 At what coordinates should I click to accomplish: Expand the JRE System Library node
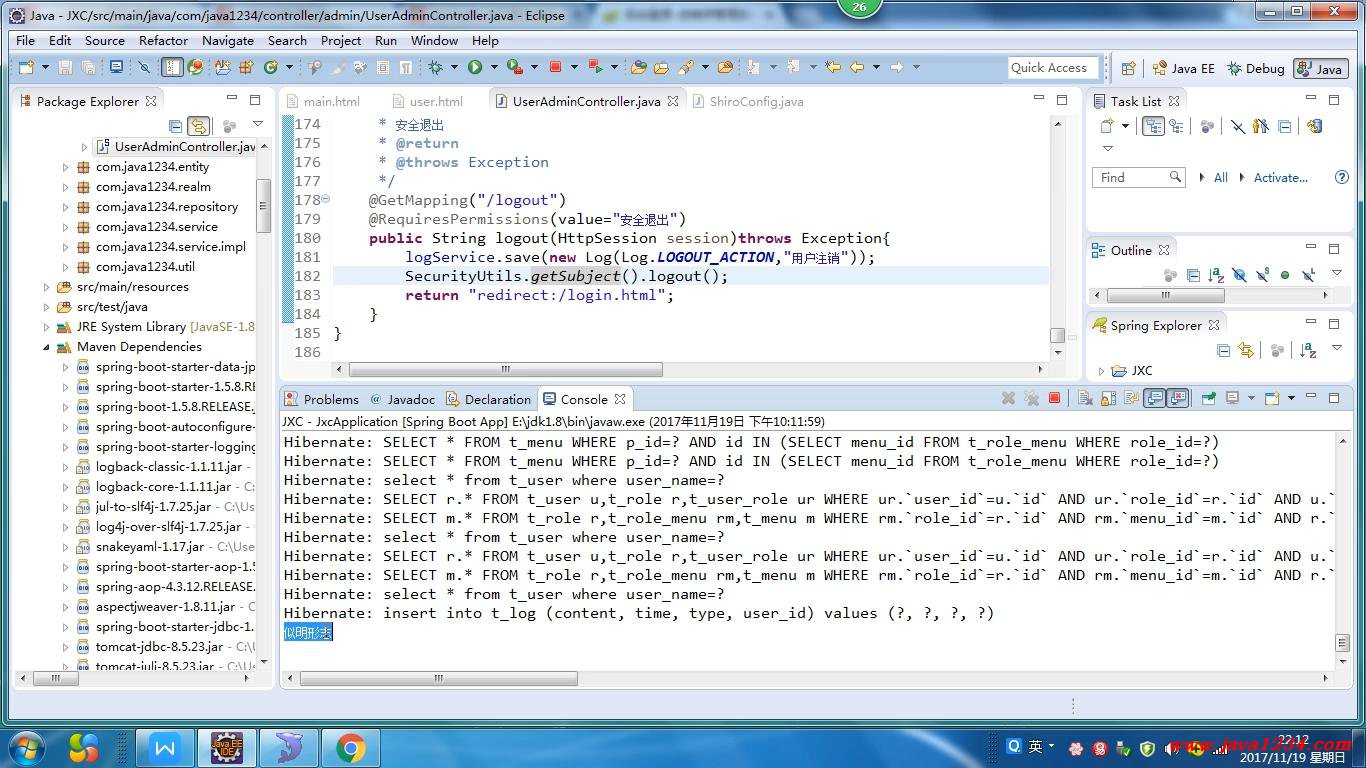click(x=47, y=327)
